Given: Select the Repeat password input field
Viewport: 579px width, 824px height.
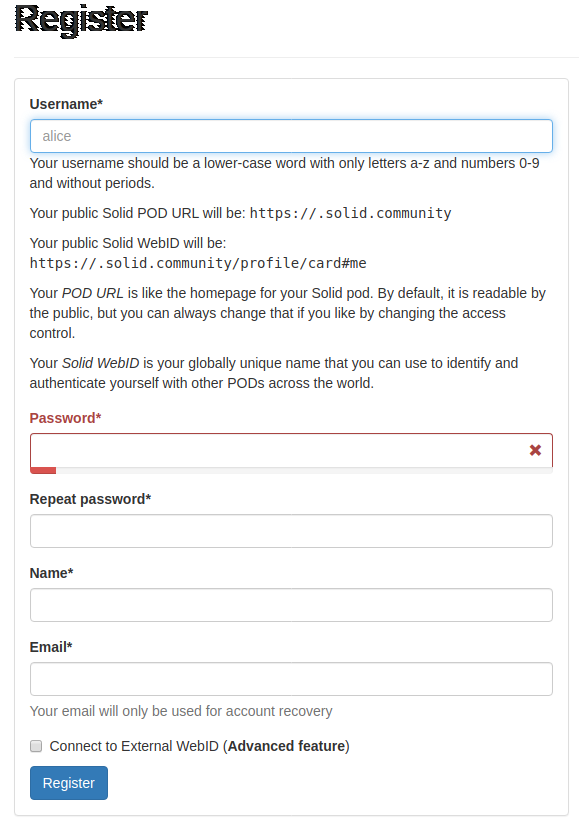Looking at the screenshot, I should [x=291, y=531].
